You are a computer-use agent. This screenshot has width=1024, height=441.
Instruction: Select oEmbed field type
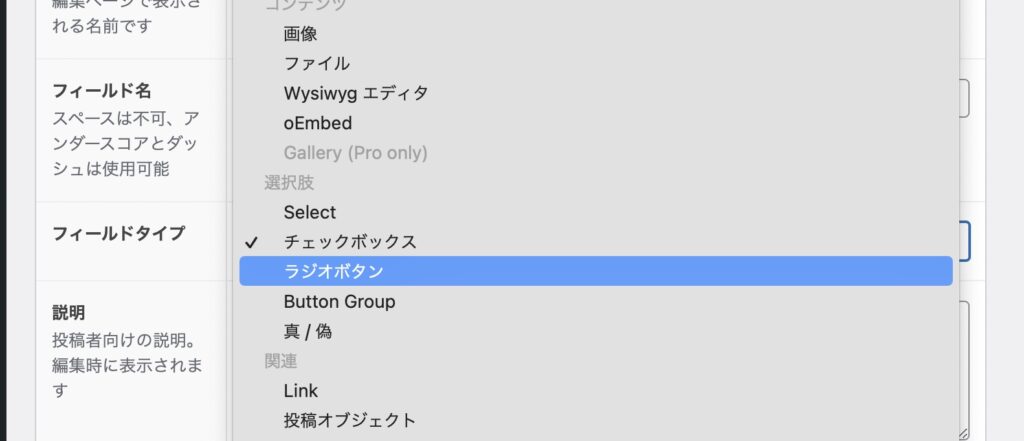click(x=317, y=123)
